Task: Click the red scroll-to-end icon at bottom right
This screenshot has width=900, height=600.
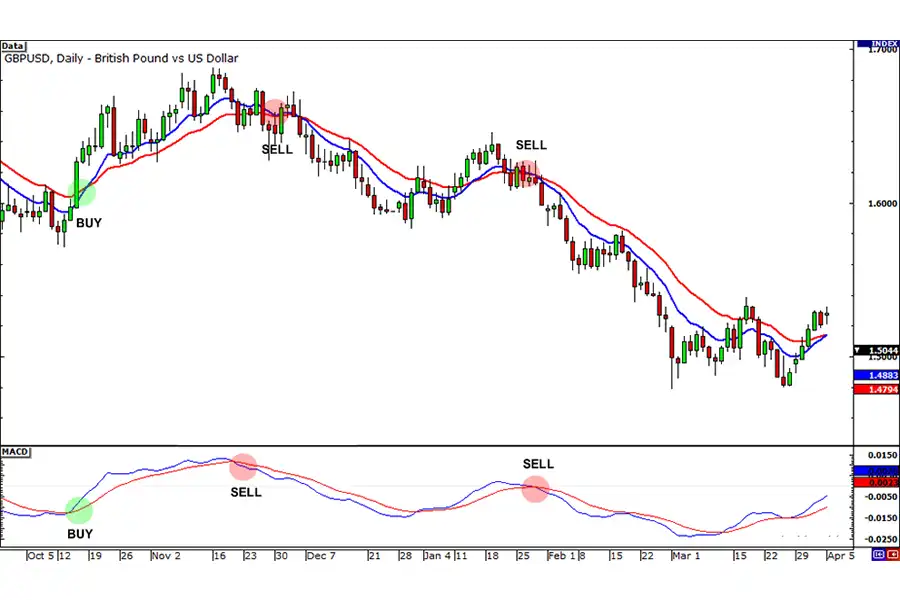Action: tap(892, 555)
